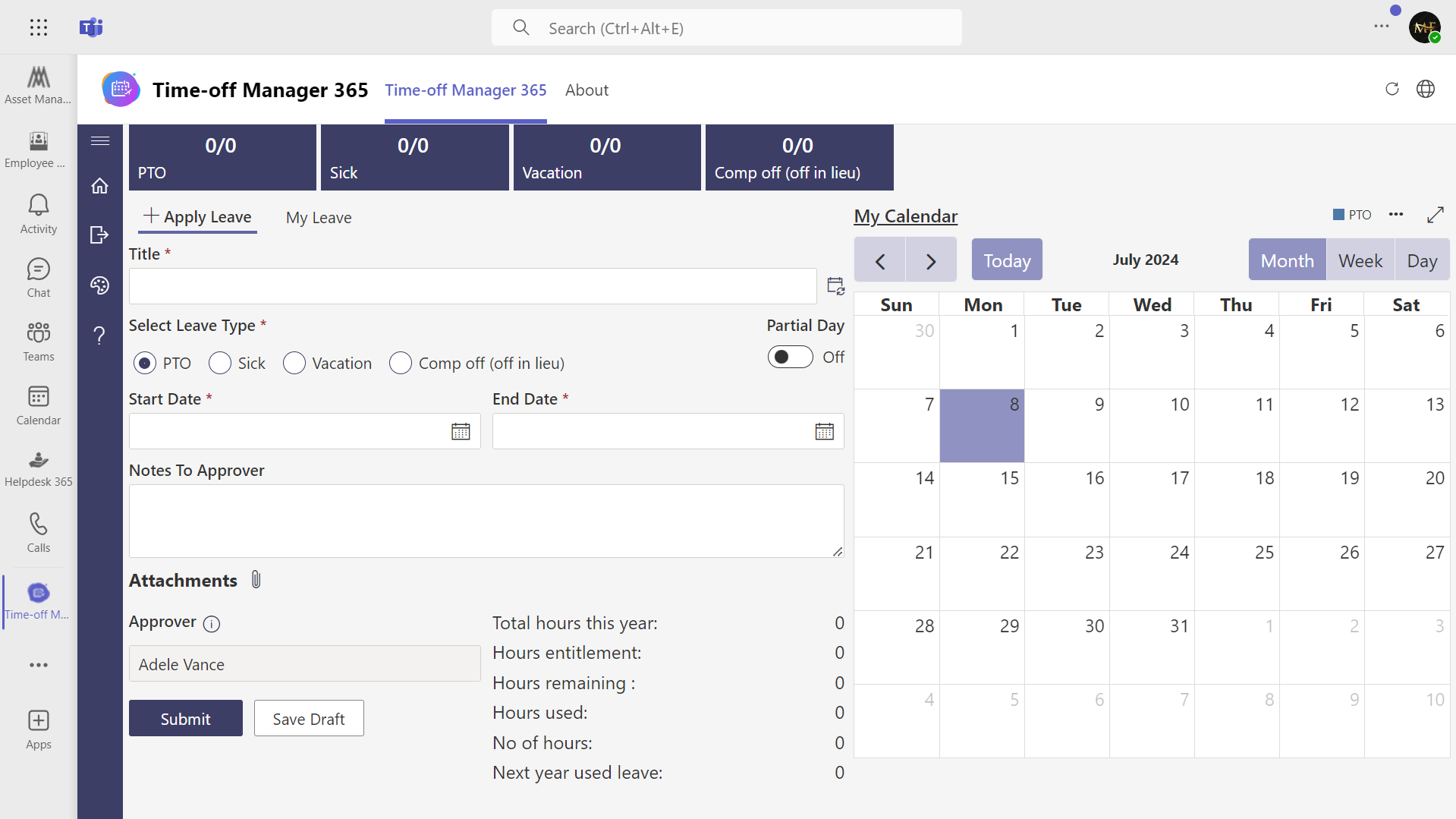The width and height of the screenshot is (1456, 819).
Task: Show Approver information tooltip icon
Action: [x=212, y=624]
